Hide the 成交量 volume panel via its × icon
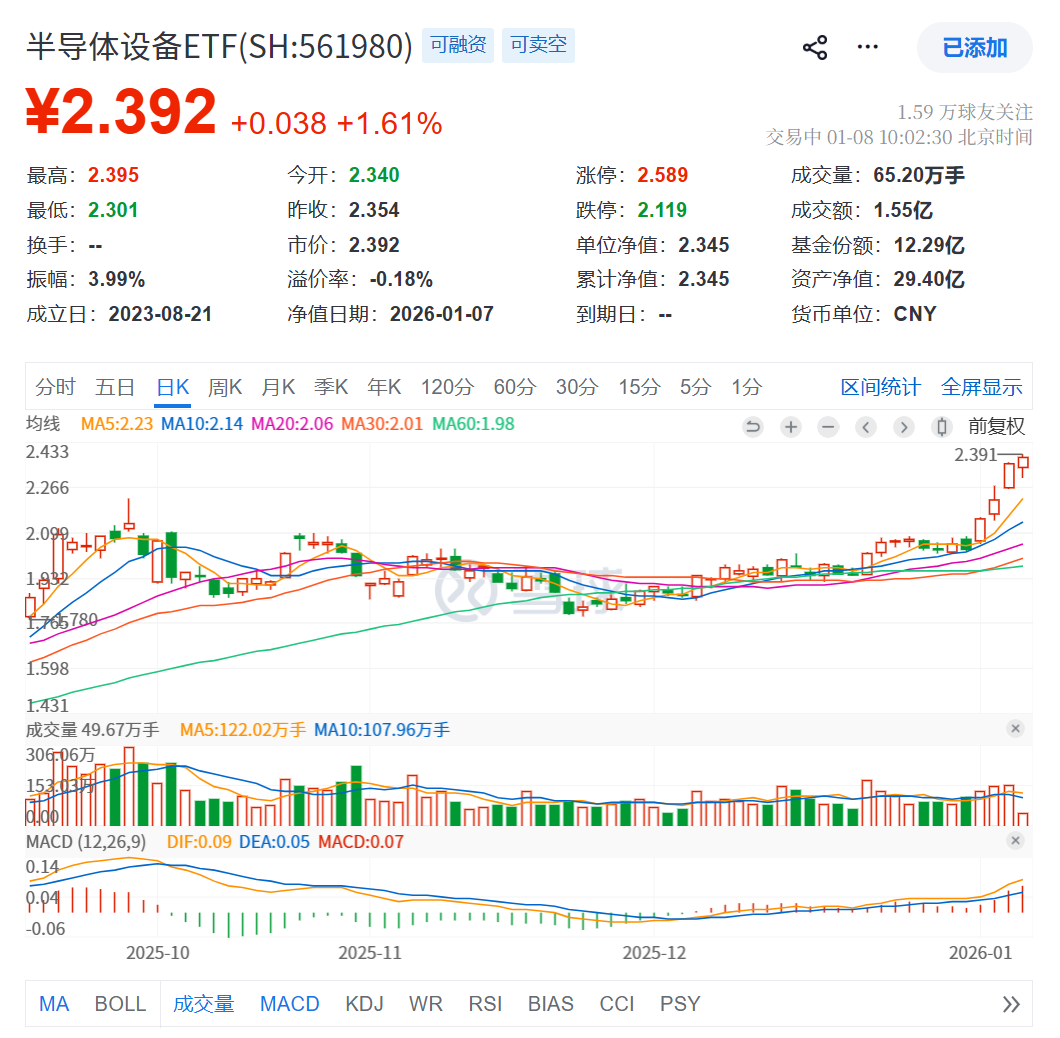The width and height of the screenshot is (1060, 1038). click(x=1017, y=728)
